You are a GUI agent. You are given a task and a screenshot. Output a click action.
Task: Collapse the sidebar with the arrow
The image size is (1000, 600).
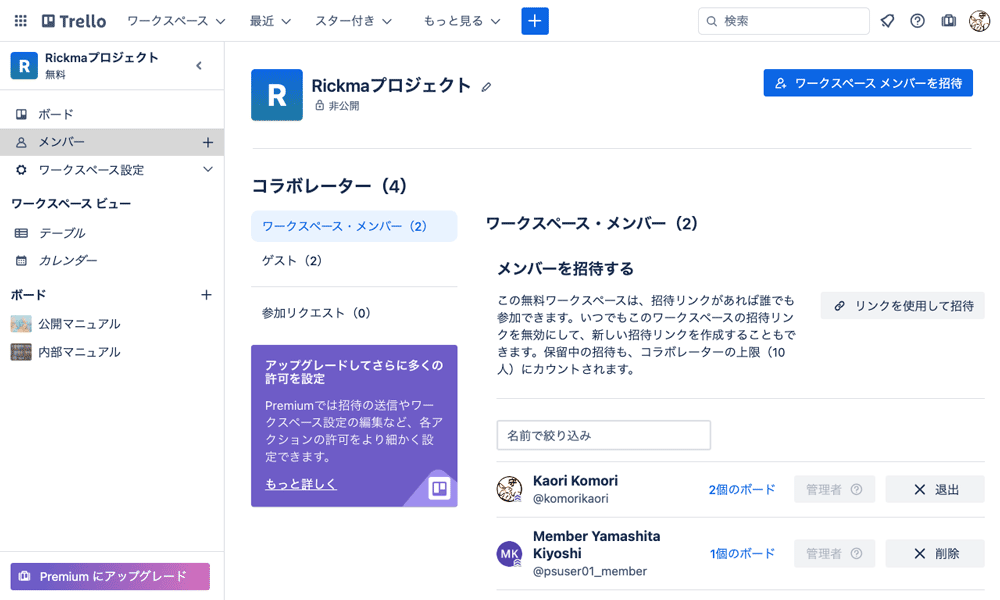[199, 66]
